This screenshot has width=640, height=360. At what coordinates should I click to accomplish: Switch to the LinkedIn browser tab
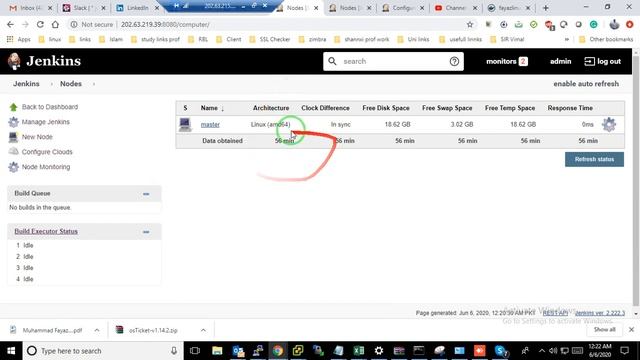[x=137, y=8]
